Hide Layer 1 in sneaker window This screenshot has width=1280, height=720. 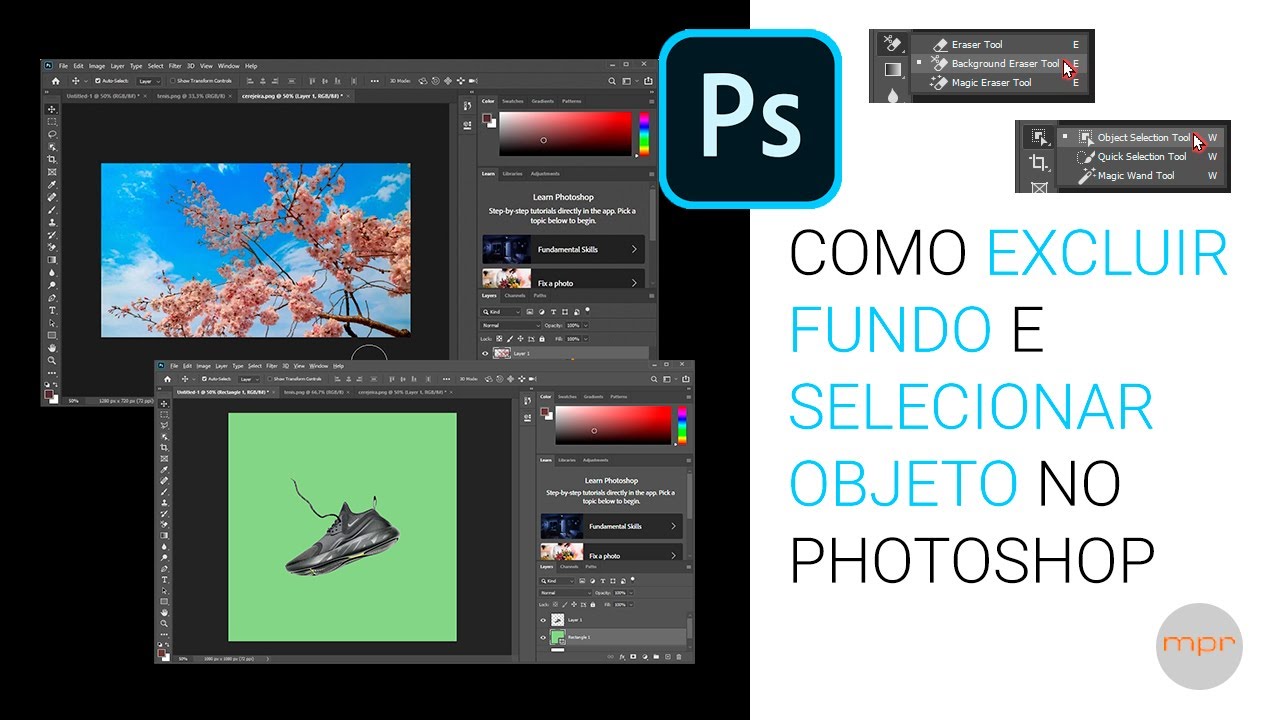[x=543, y=620]
